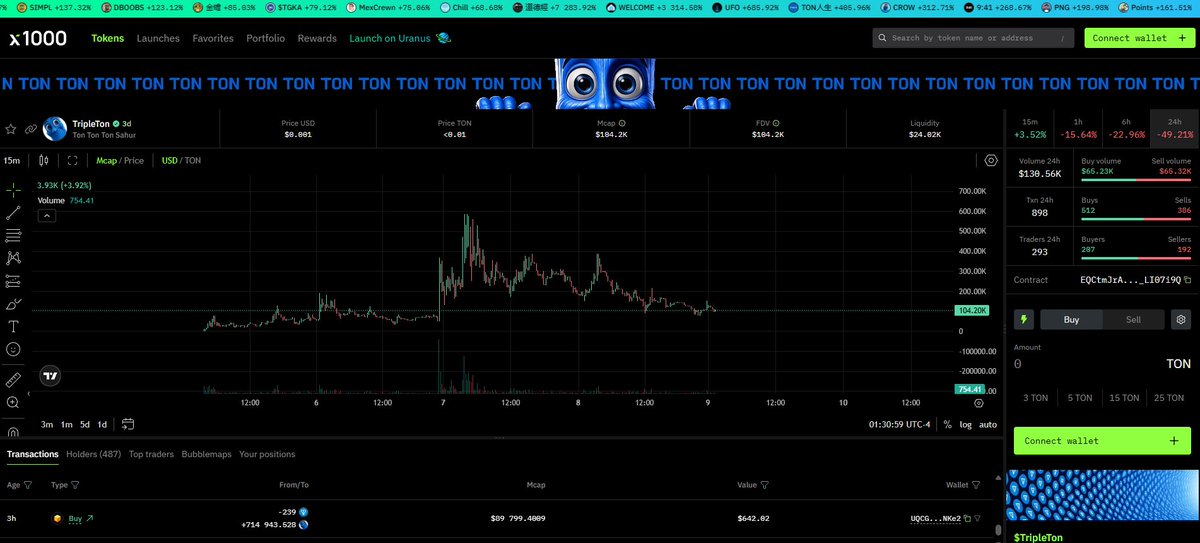This screenshot has width=1200, height=543.
Task: Open candlestick chart style selector
Action: click(x=43, y=160)
